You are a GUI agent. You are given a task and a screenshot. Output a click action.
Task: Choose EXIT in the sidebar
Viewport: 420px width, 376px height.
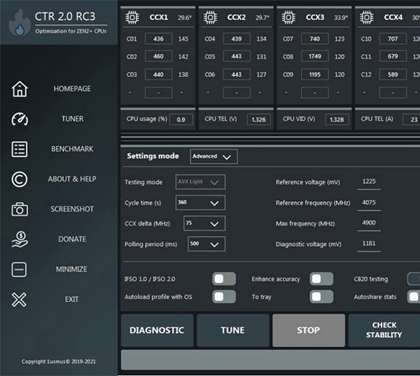coord(72,299)
